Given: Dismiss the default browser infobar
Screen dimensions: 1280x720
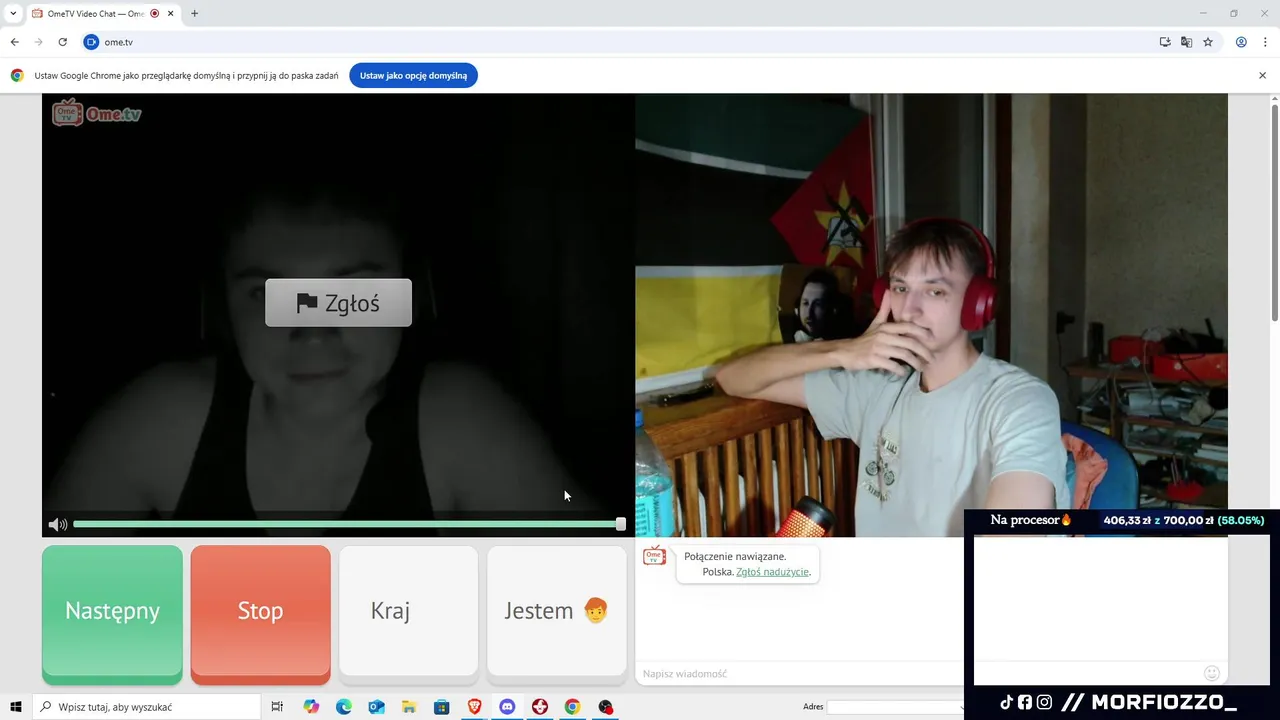Looking at the screenshot, I should 1262,75.
